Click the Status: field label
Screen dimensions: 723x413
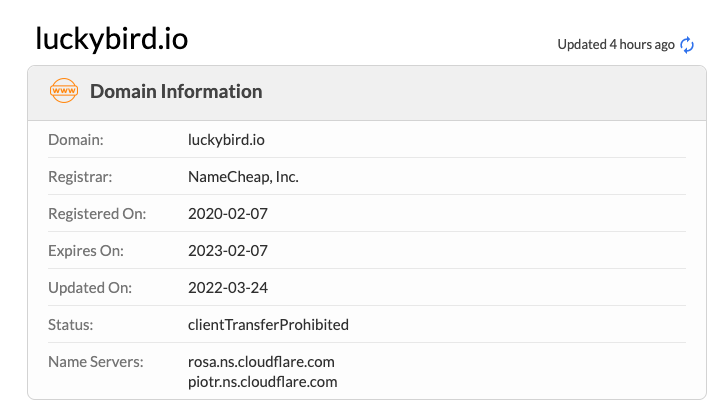click(x=71, y=324)
